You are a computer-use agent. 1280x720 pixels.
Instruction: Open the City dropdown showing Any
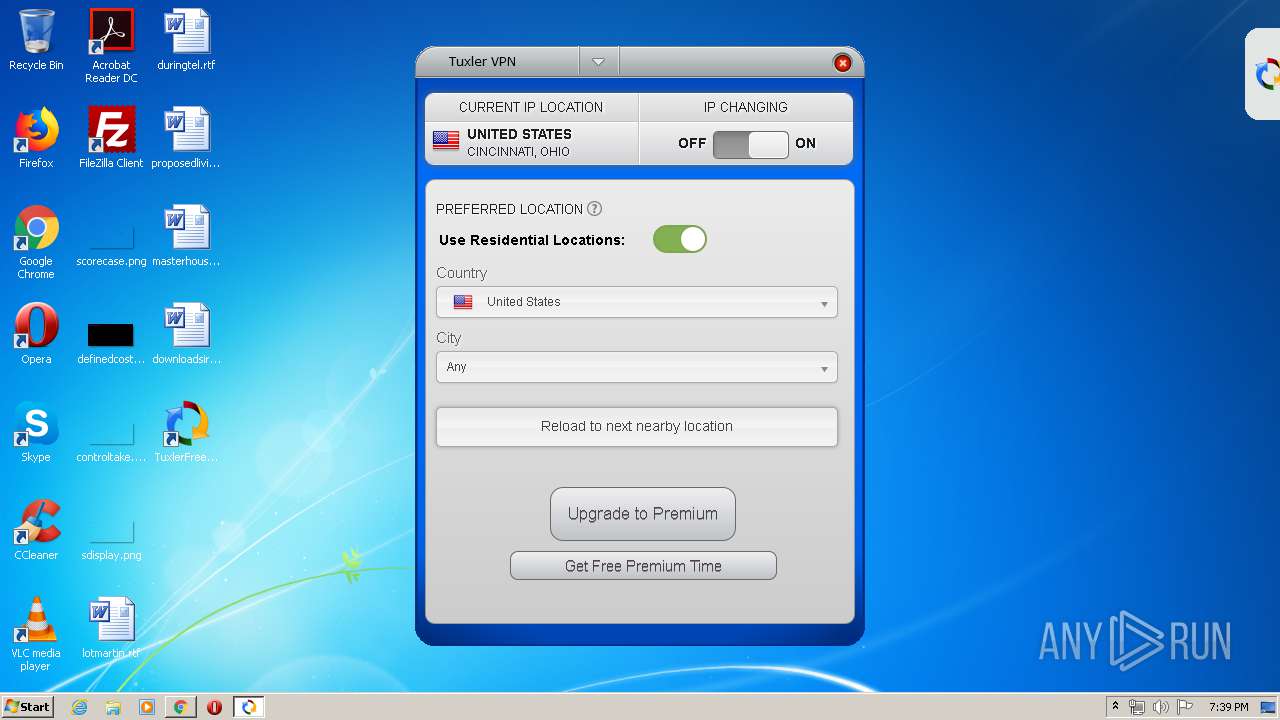pos(637,367)
